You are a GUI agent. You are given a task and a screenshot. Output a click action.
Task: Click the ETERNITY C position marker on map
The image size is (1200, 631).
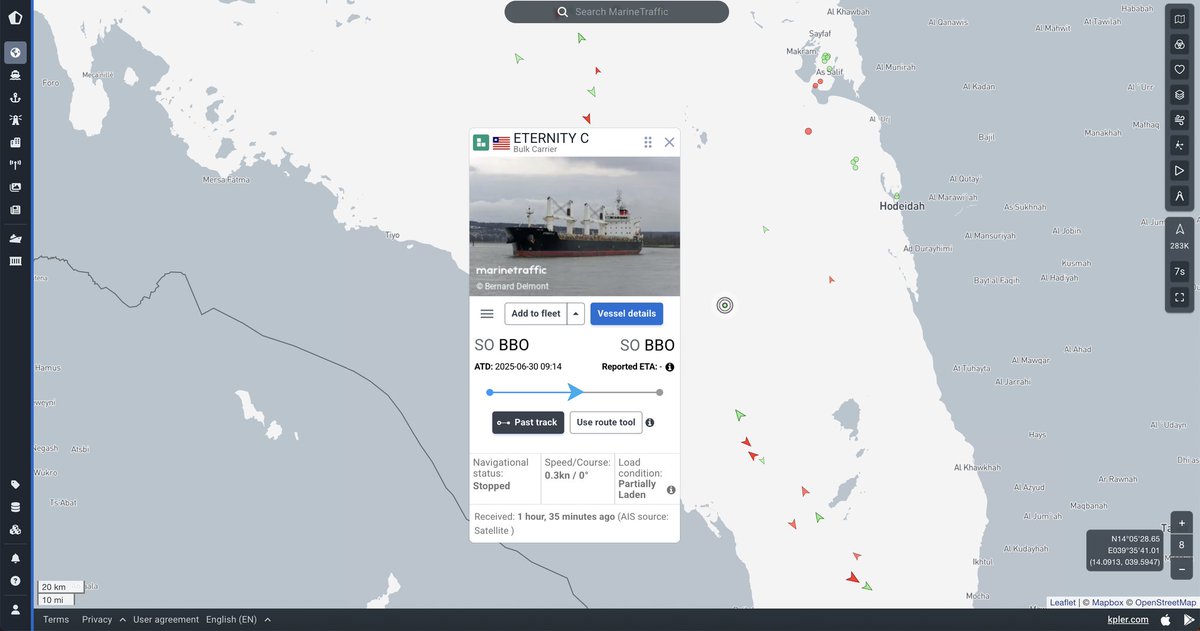(x=725, y=305)
